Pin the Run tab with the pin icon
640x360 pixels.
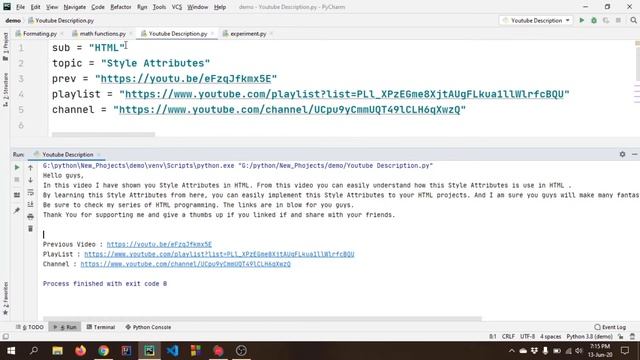[17, 211]
